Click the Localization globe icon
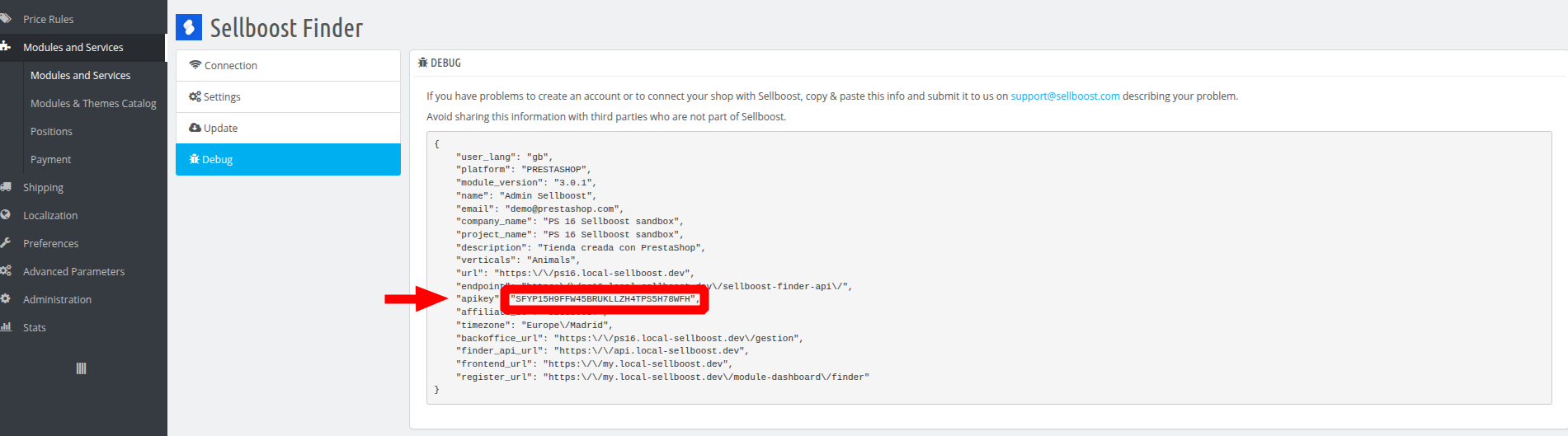 point(6,214)
